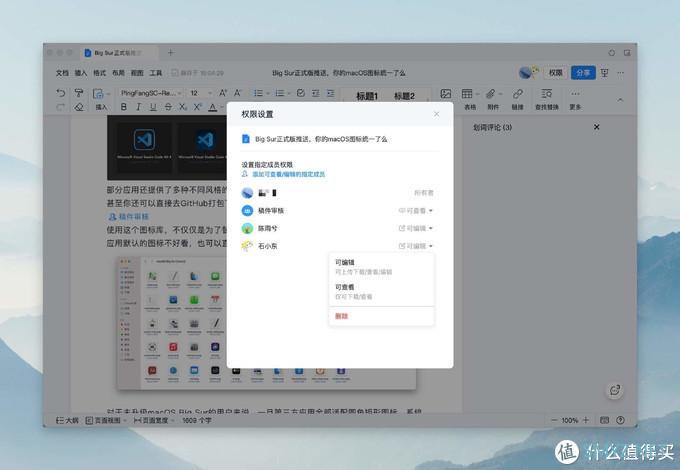Click the 稿件审核 avatar in the dialog
Image resolution: width=680 pixels, height=470 pixels.
247,211
